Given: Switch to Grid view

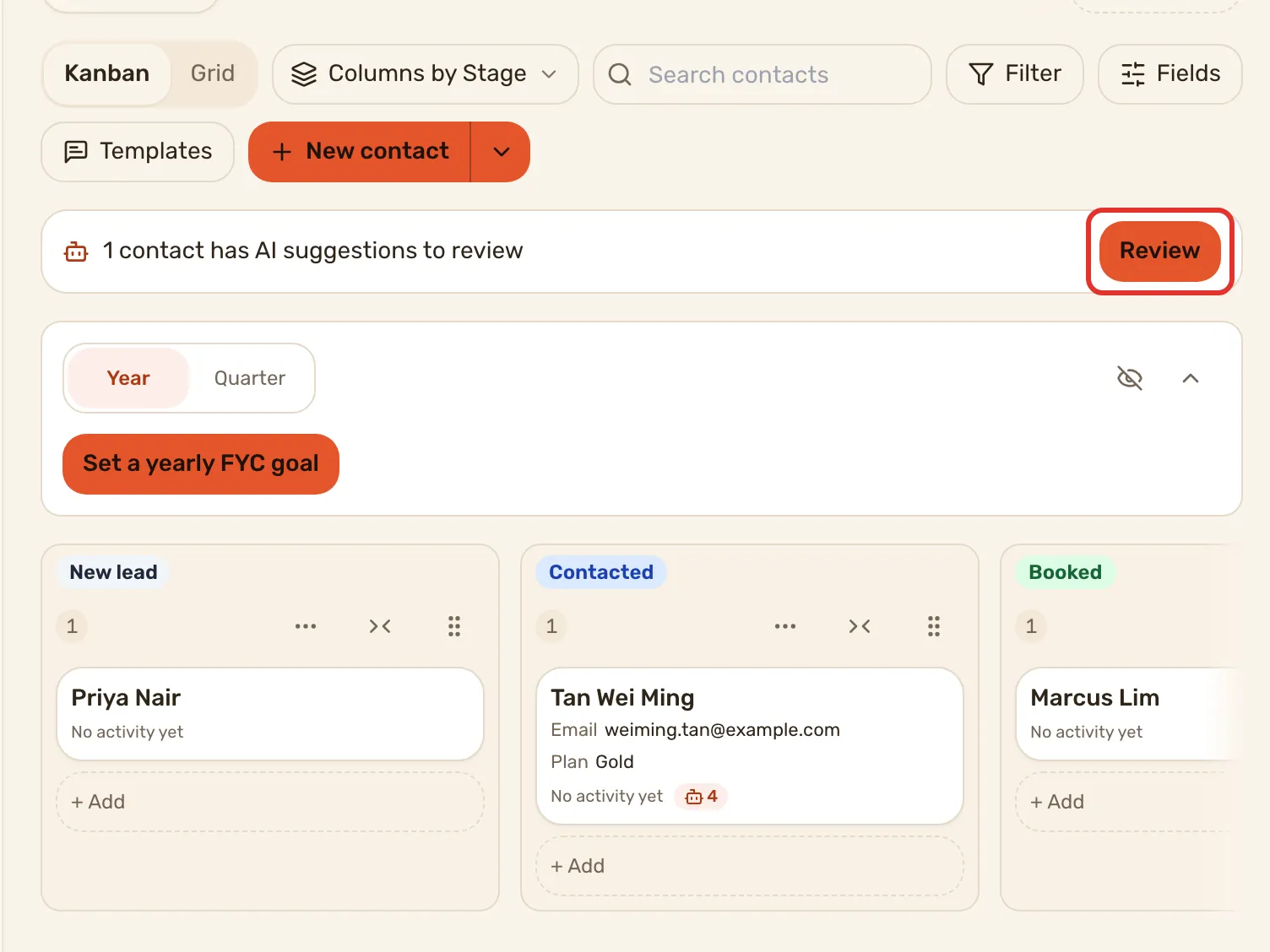Looking at the screenshot, I should [213, 74].
